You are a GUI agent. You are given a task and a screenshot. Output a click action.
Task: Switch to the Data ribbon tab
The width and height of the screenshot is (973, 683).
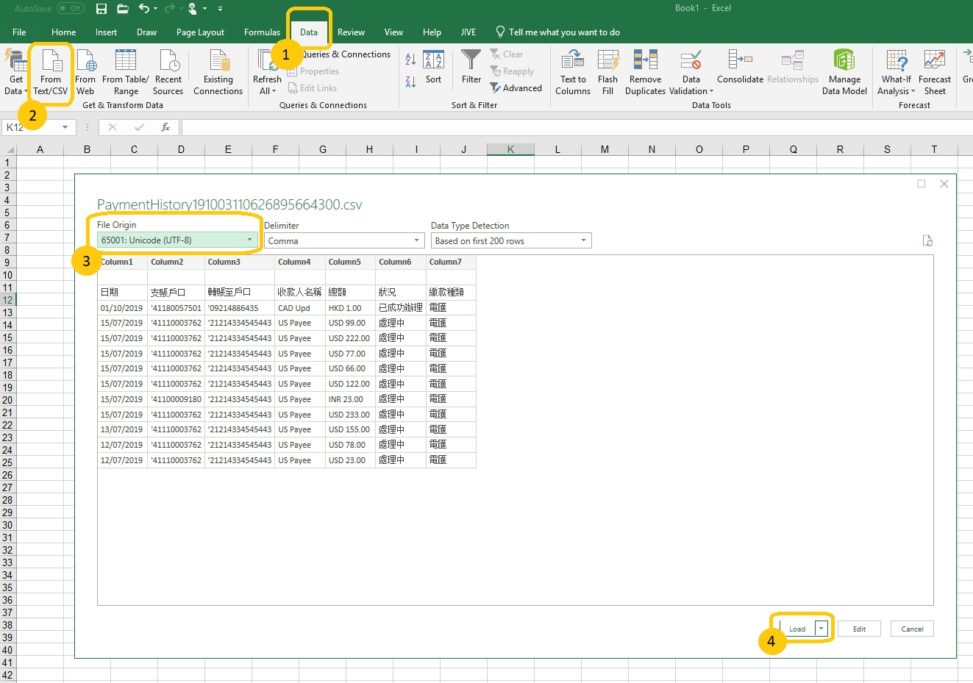coord(309,32)
